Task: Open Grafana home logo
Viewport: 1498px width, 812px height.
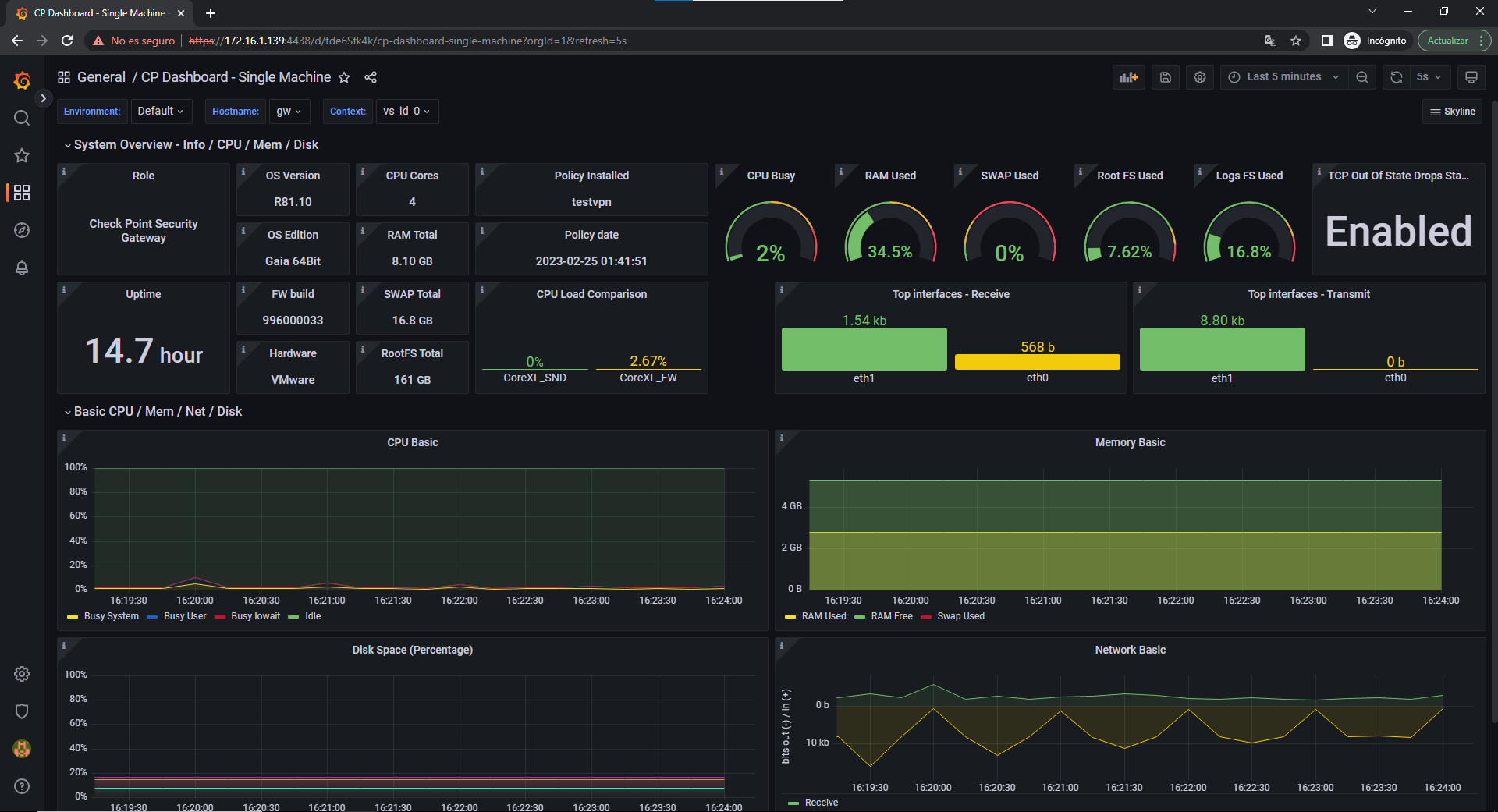Action: [x=22, y=80]
